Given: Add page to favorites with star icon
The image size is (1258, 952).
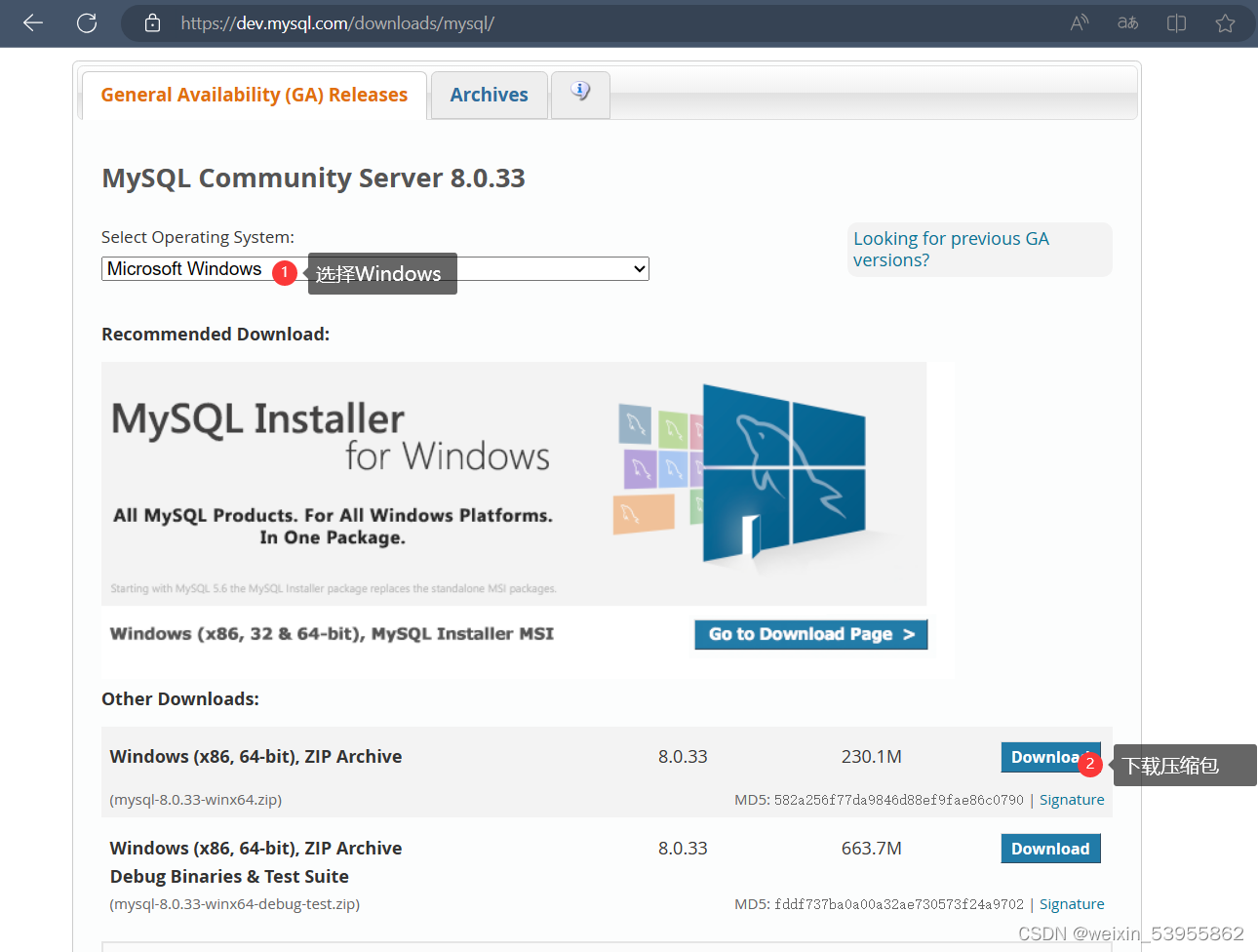Looking at the screenshot, I should pos(1225,22).
